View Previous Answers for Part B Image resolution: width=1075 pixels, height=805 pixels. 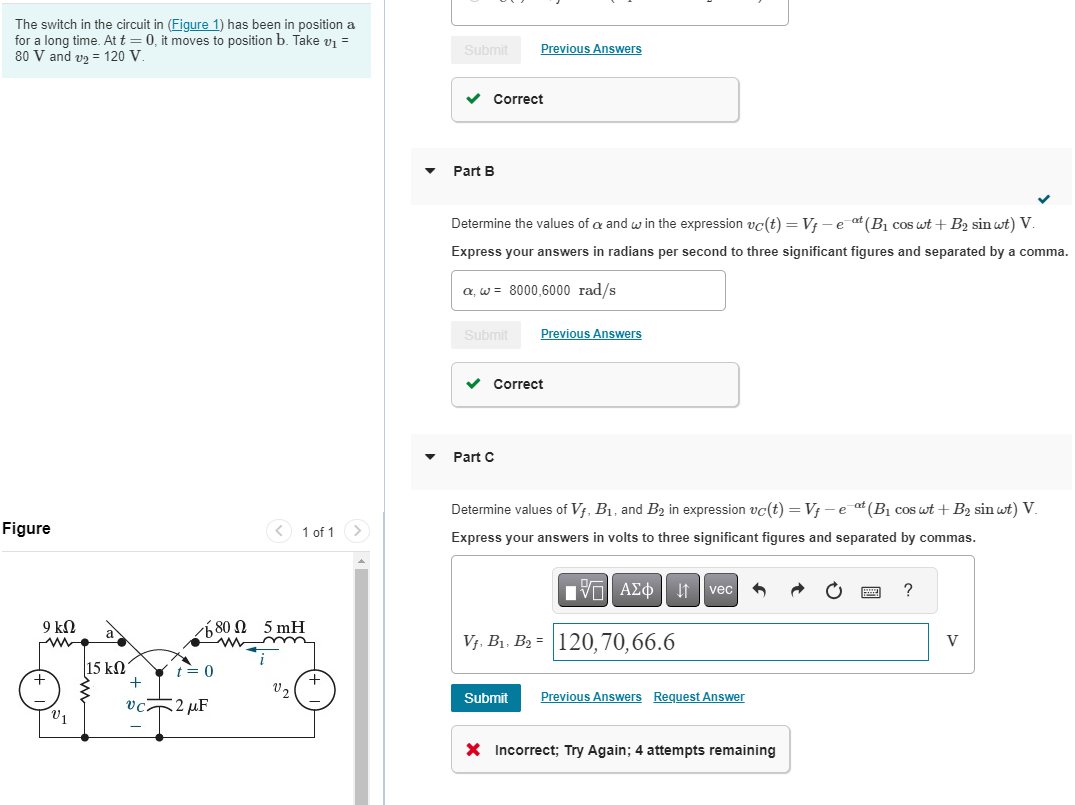pyautogui.click(x=590, y=333)
